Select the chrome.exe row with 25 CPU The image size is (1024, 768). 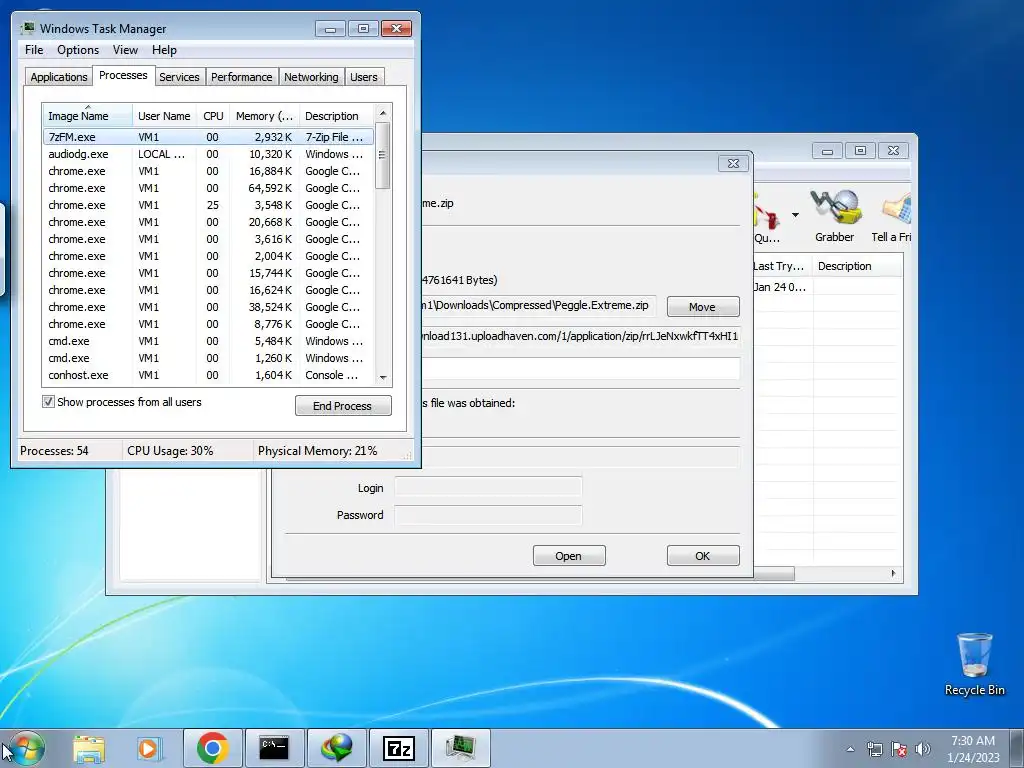tap(208, 205)
